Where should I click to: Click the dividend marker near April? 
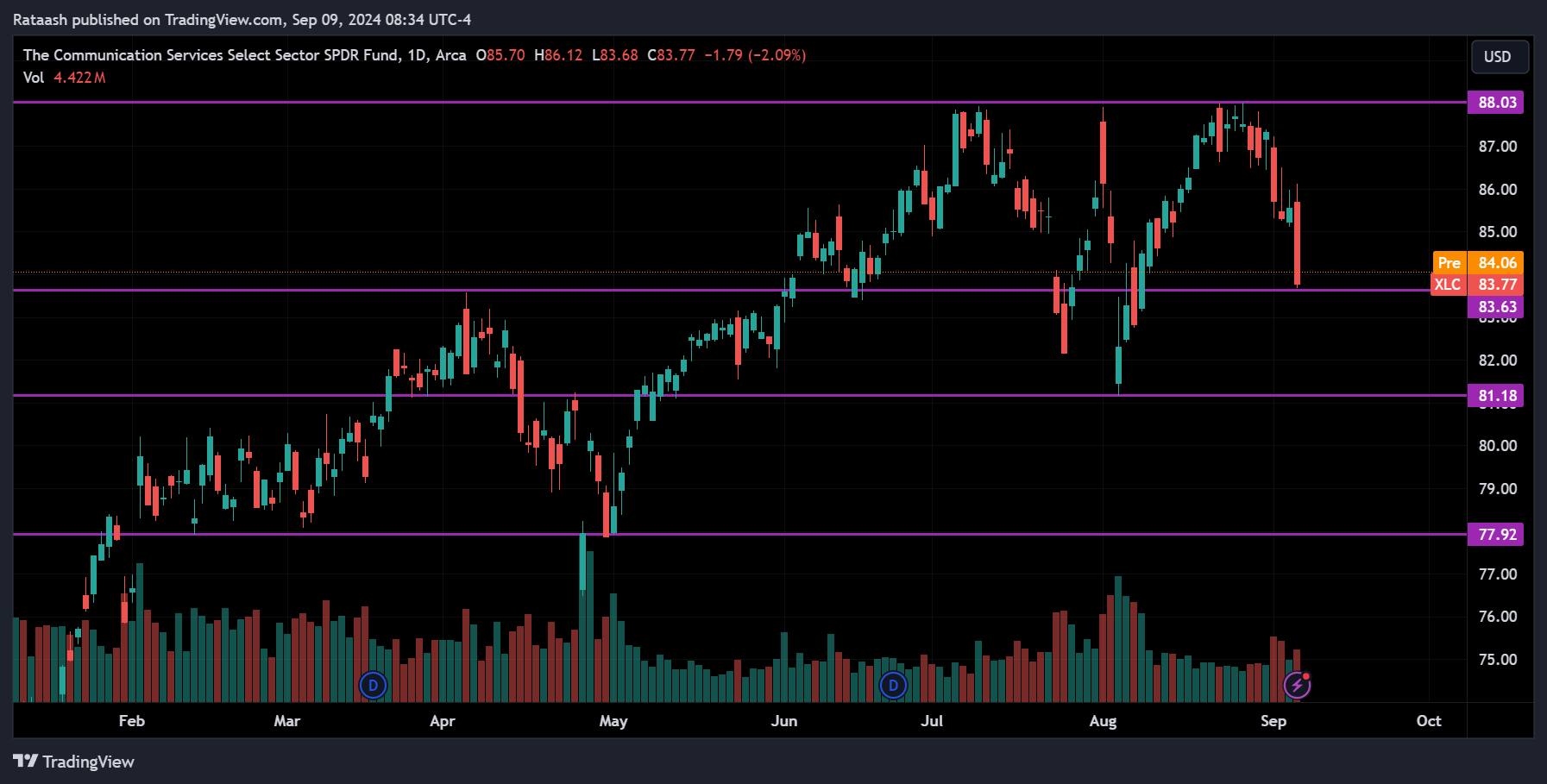(x=373, y=686)
